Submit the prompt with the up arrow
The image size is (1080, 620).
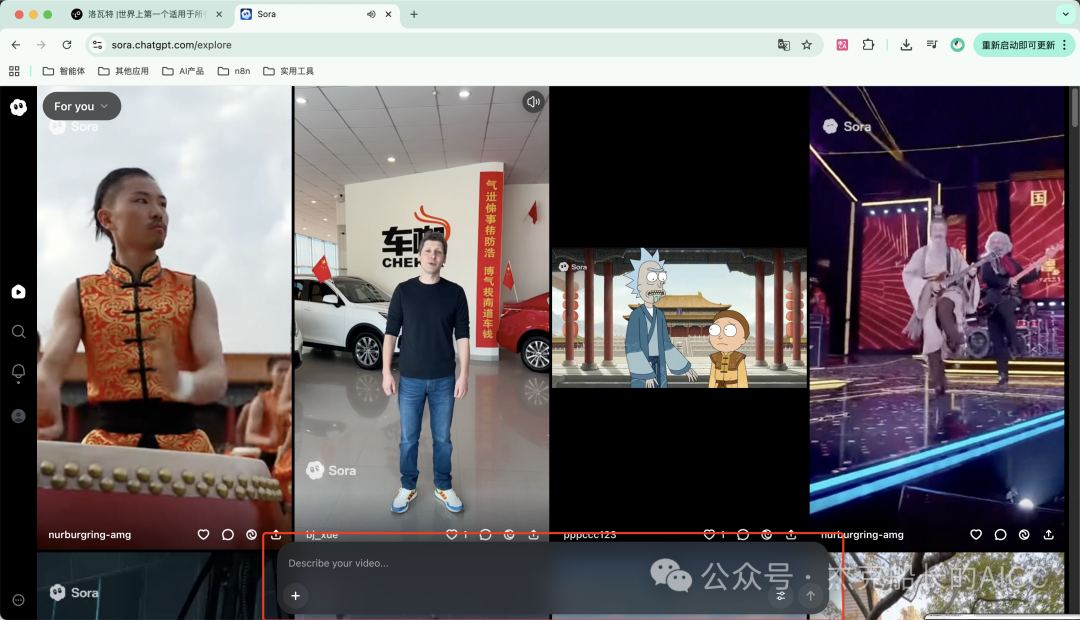811,596
